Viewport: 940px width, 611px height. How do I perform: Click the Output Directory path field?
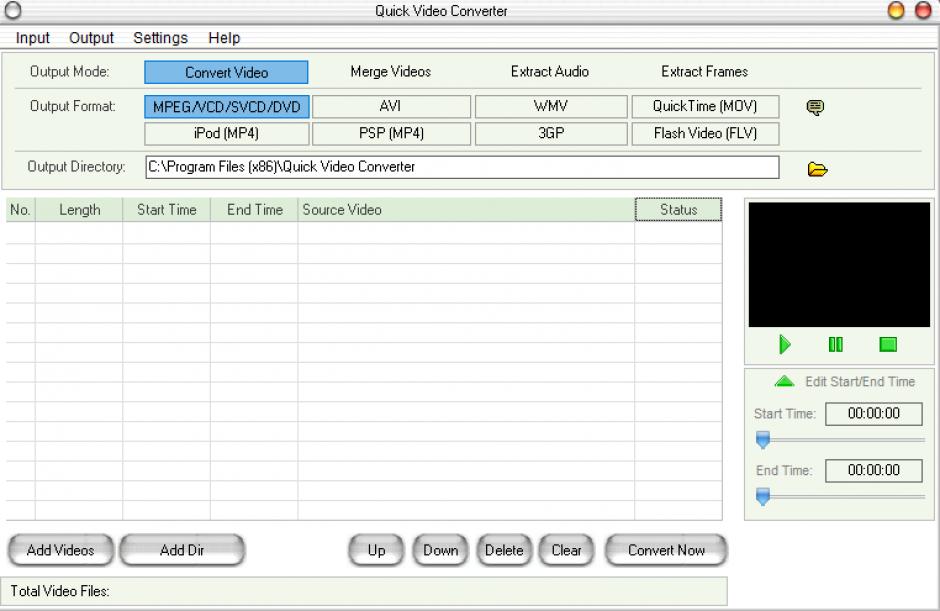[x=461, y=167]
